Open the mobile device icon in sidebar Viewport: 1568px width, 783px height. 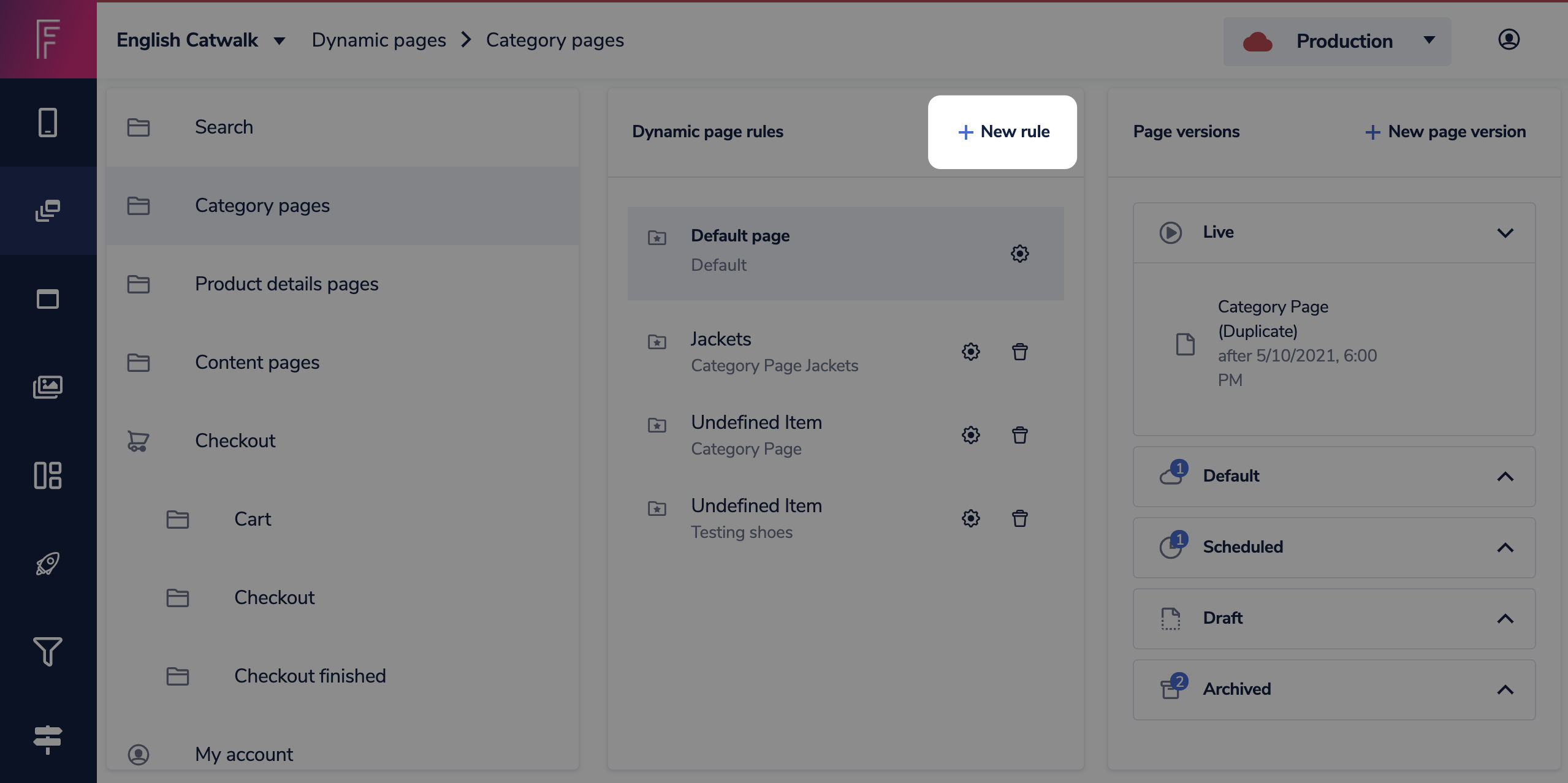pyautogui.click(x=48, y=123)
